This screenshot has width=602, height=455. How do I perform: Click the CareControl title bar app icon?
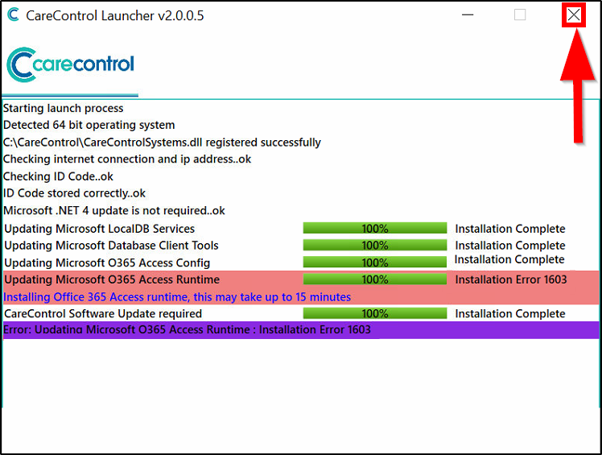pyautogui.click(x=13, y=15)
